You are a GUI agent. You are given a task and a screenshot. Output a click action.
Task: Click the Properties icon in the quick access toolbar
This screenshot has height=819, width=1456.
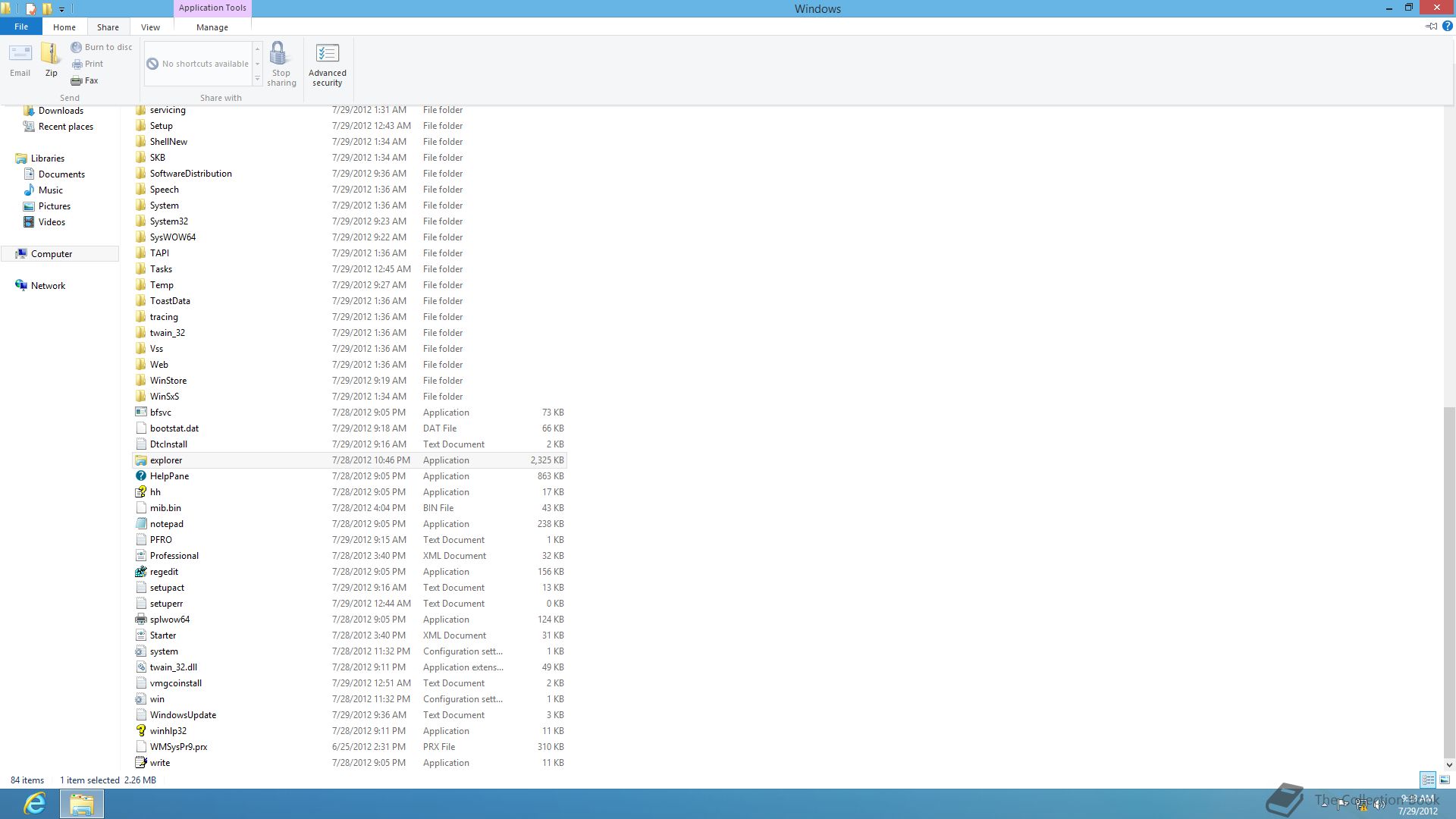pyautogui.click(x=30, y=9)
